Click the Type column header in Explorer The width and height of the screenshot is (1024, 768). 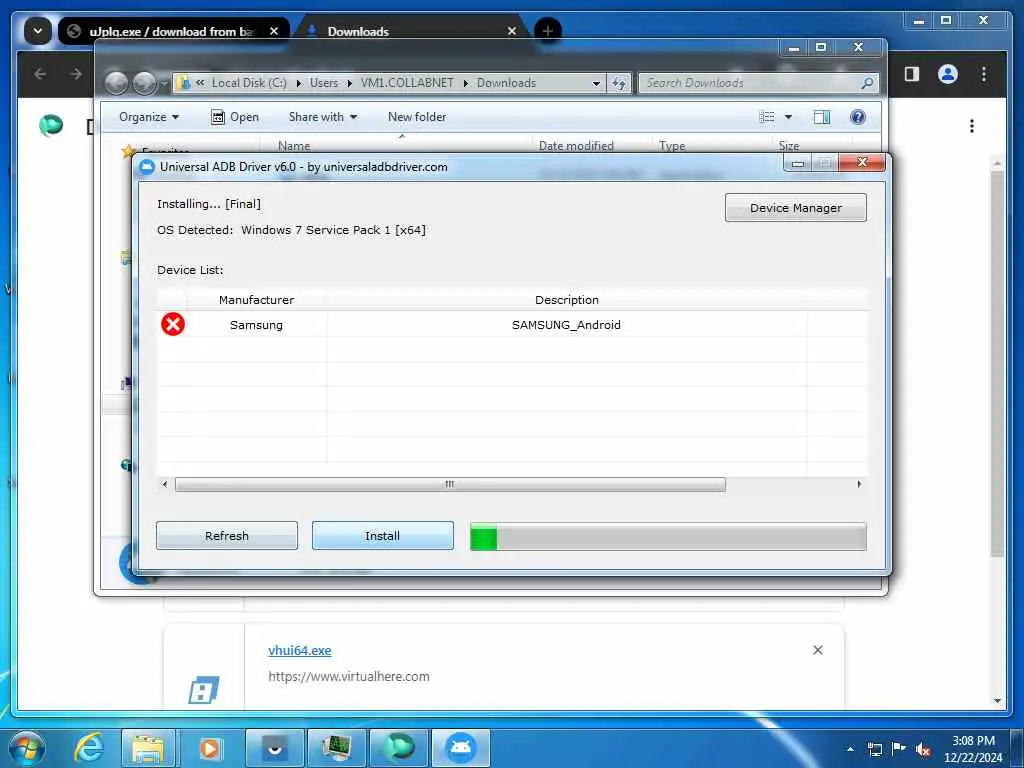(x=672, y=146)
